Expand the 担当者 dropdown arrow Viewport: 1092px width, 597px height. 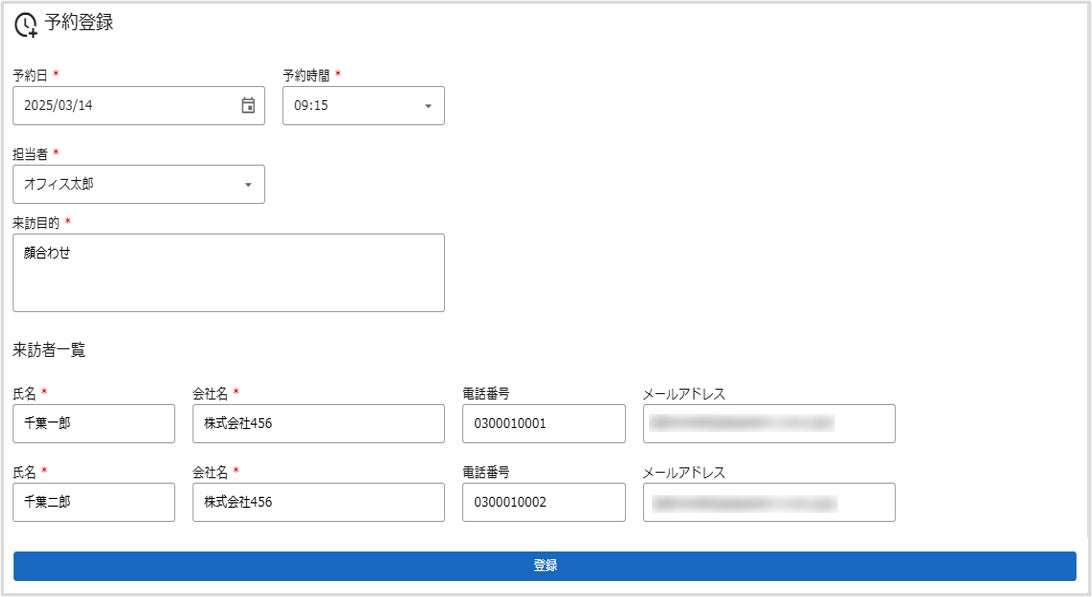point(248,185)
